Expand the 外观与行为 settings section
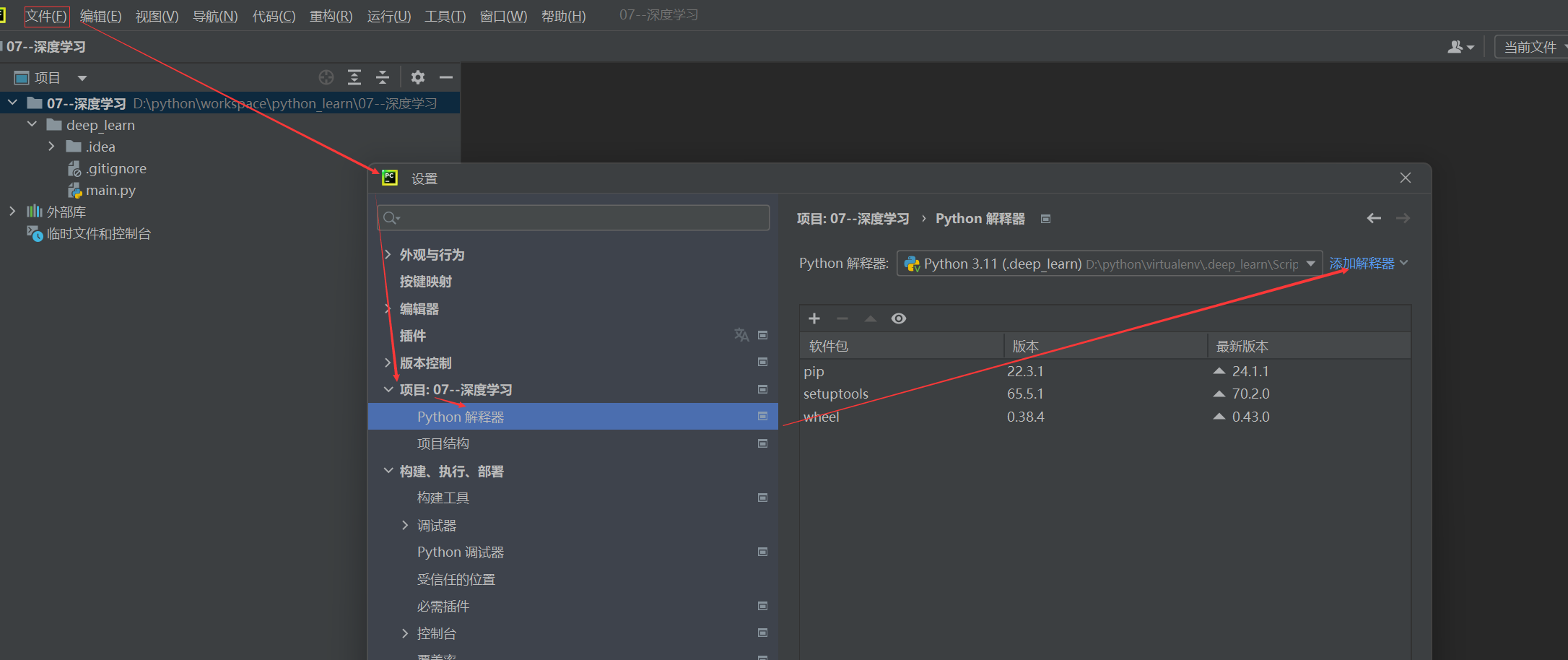Image resolution: width=1568 pixels, height=660 pixels. pyautogui.click(x=388, y=254)
